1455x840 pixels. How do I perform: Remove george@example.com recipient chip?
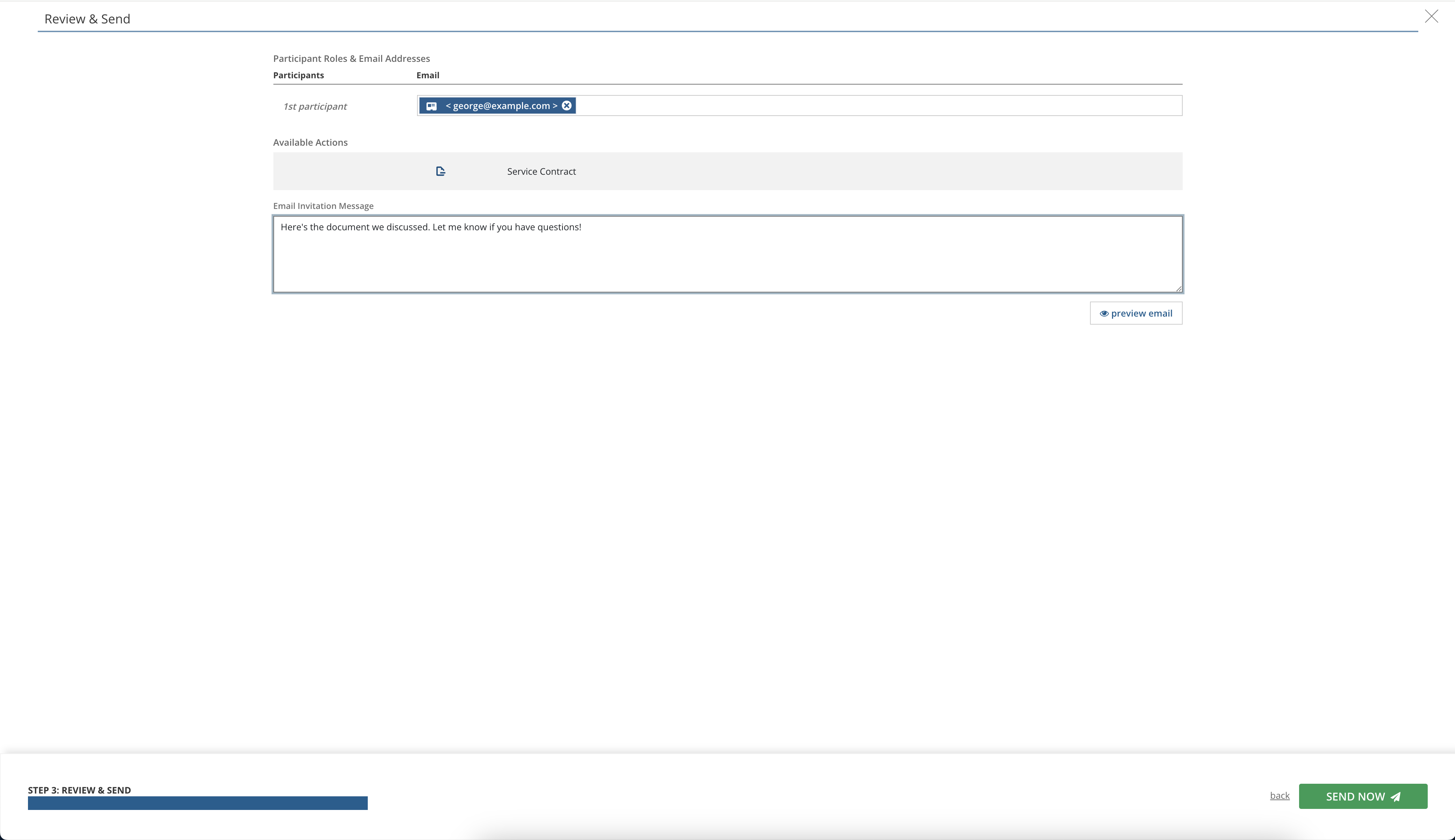(x=567, y=106)
